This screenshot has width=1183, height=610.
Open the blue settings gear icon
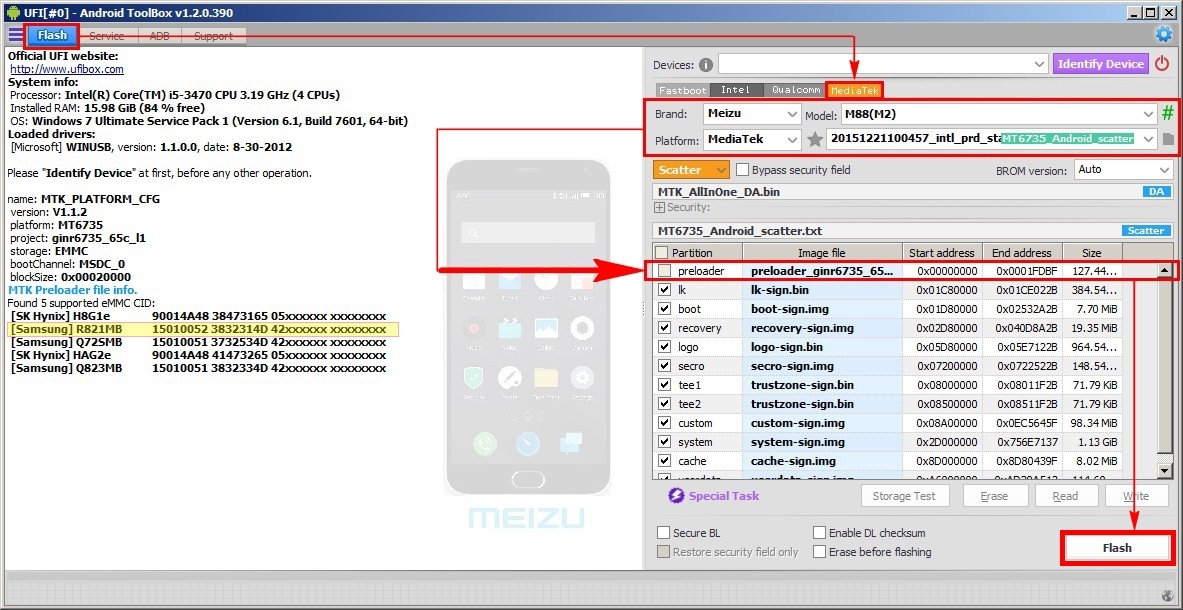[1163, 35]
